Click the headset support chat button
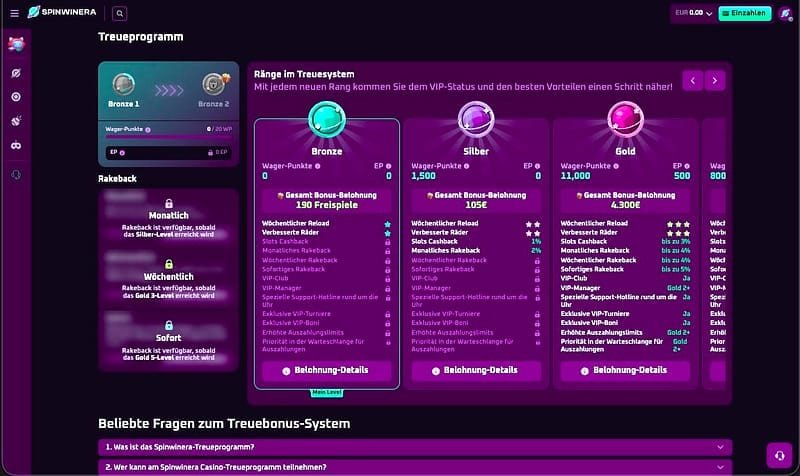The height and width of the screenshot is (476, 800). 779,456
